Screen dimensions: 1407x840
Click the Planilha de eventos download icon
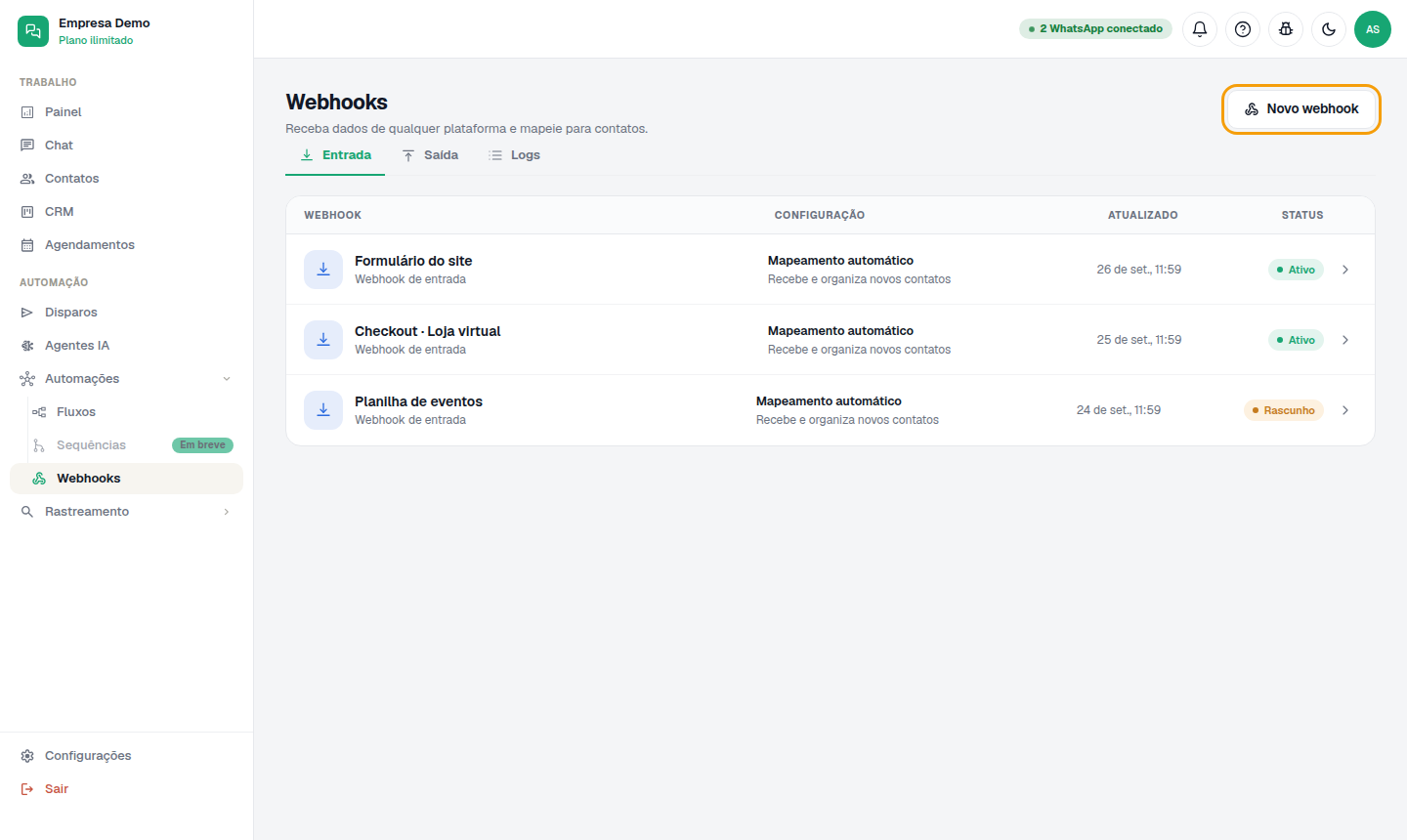click(323, 410)
